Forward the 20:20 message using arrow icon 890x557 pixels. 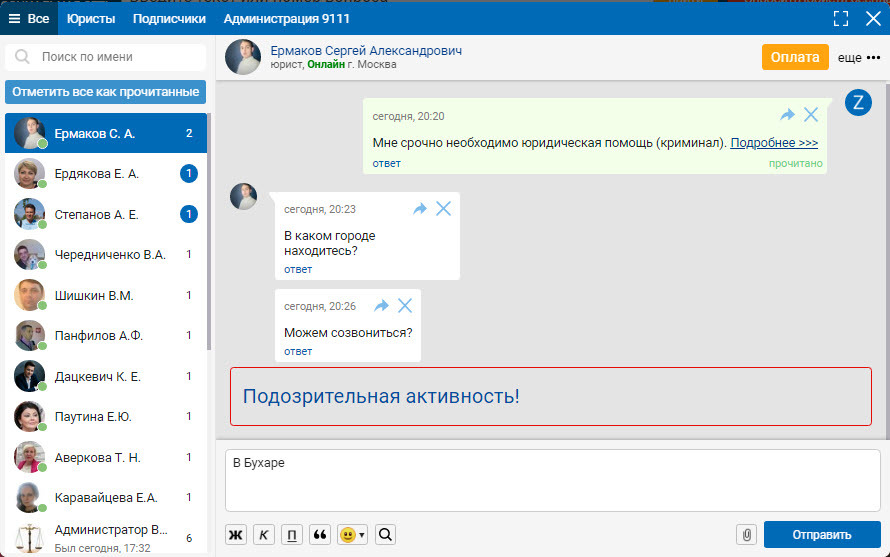click(788, 116)
